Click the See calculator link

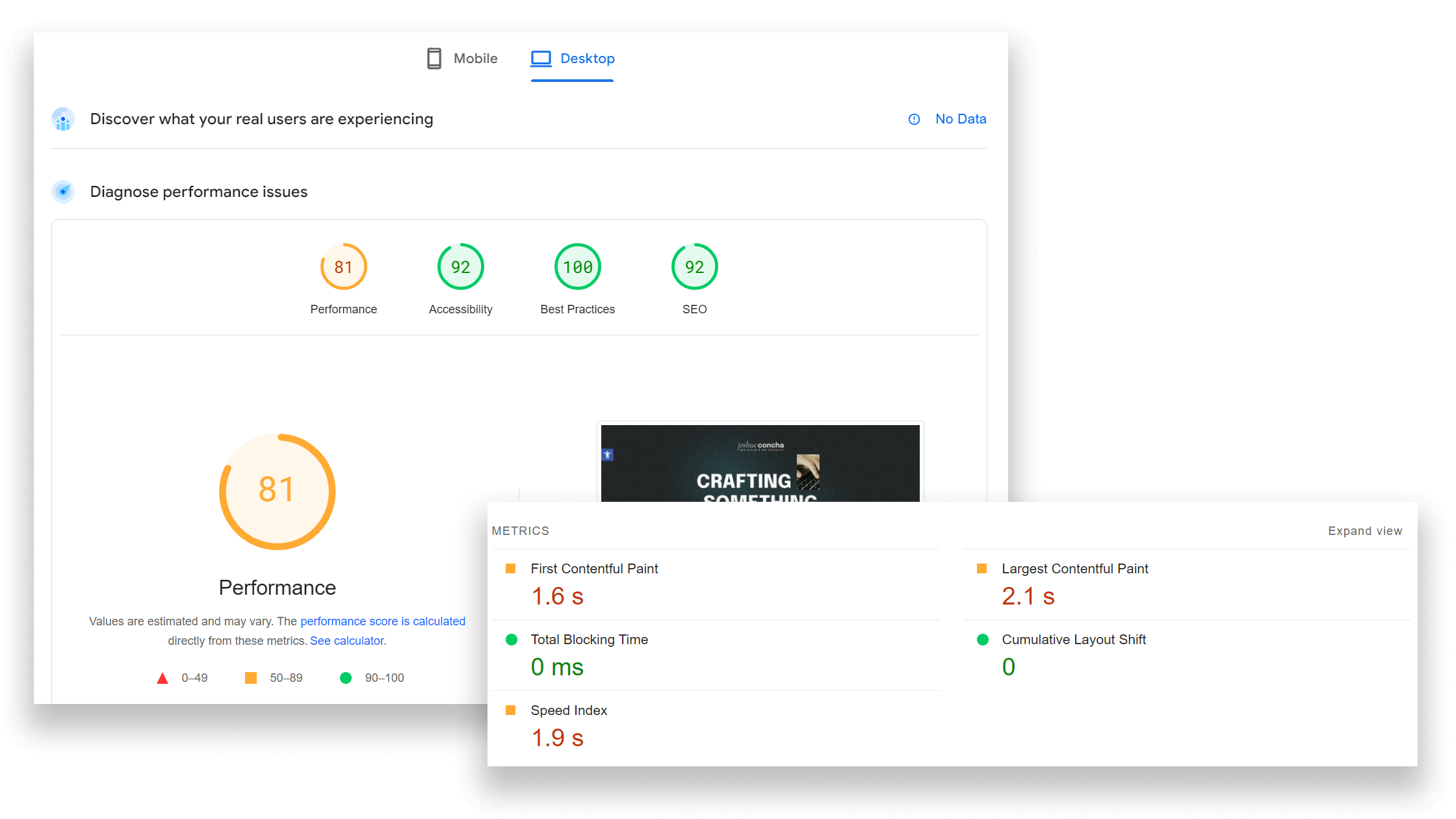click(x=347, y=640)
